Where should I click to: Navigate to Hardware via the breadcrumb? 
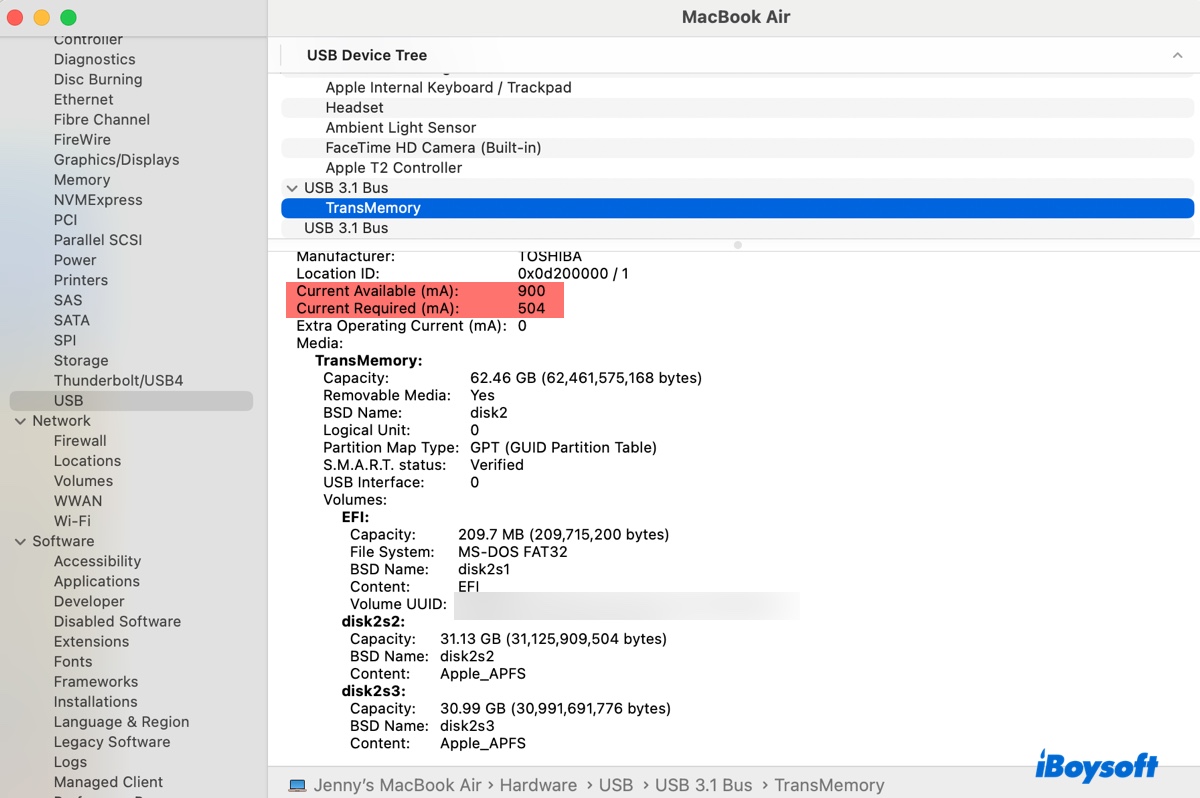(x=538, y=785)
